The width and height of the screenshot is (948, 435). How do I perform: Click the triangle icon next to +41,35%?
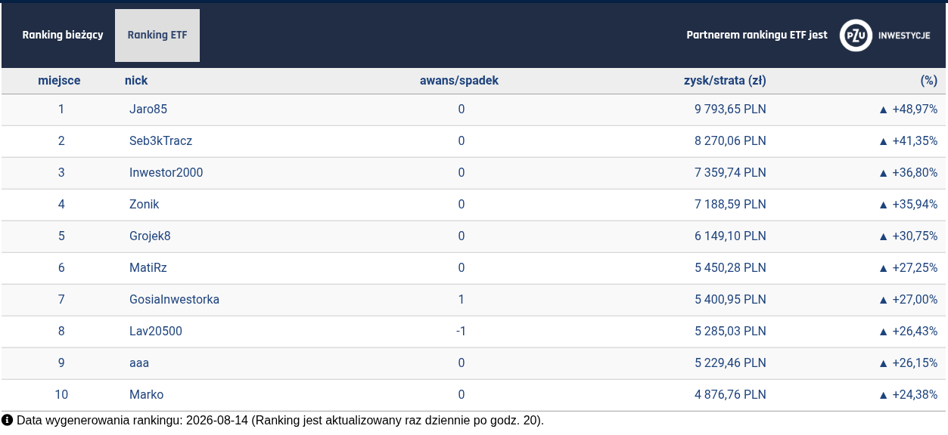883,142
